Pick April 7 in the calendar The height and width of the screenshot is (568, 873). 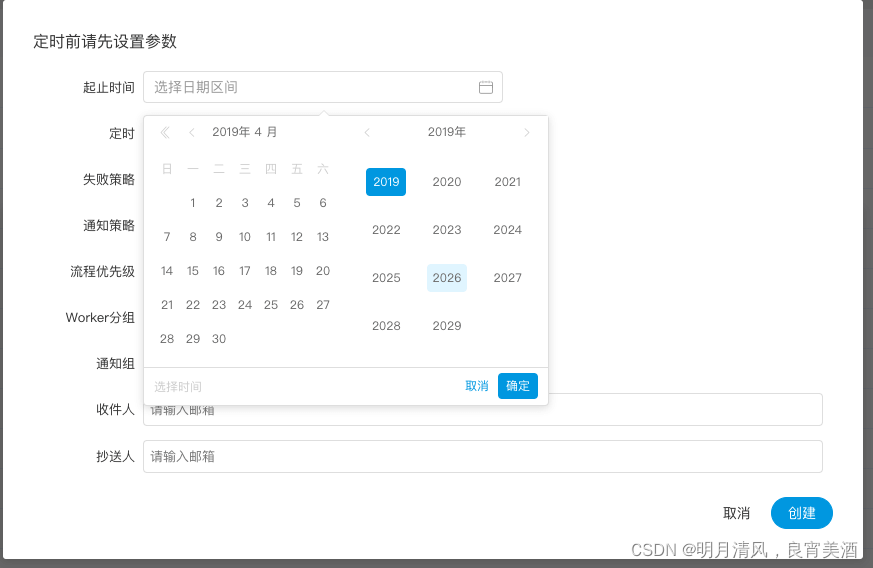coord(167,237)
